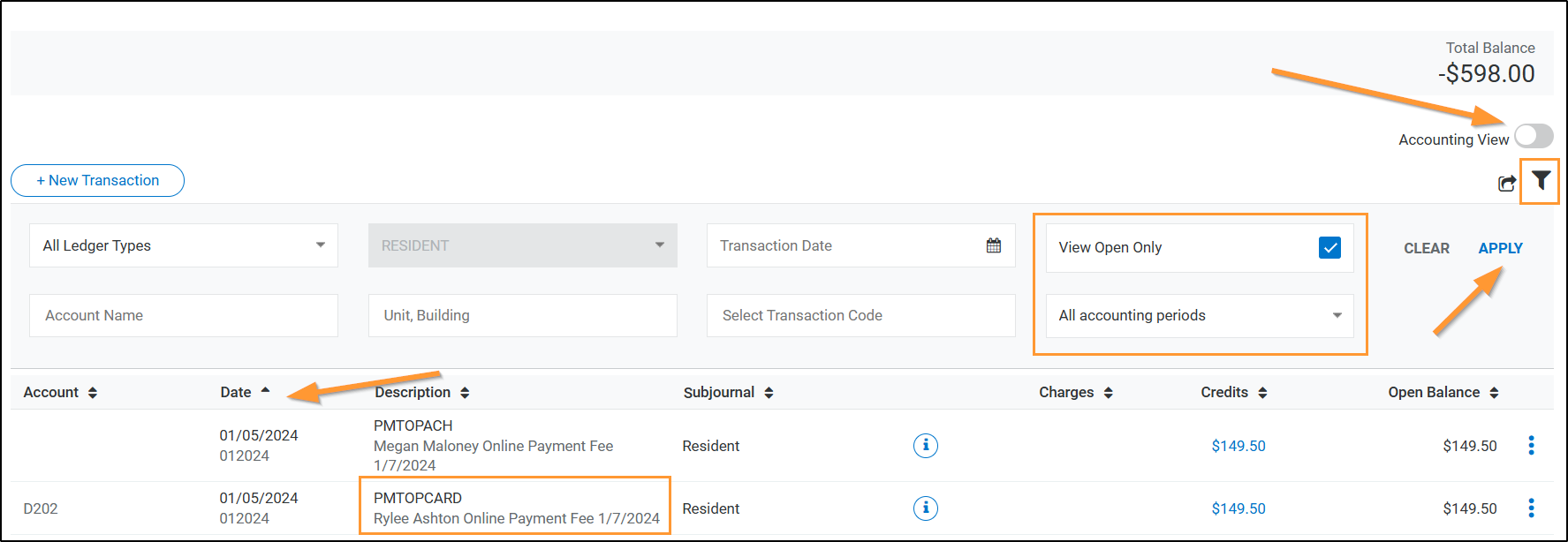Image resolution: width=1568 pixels, height=542 pixels.
Task: Click the New Transaction button
Action: (x=97, y=180)
